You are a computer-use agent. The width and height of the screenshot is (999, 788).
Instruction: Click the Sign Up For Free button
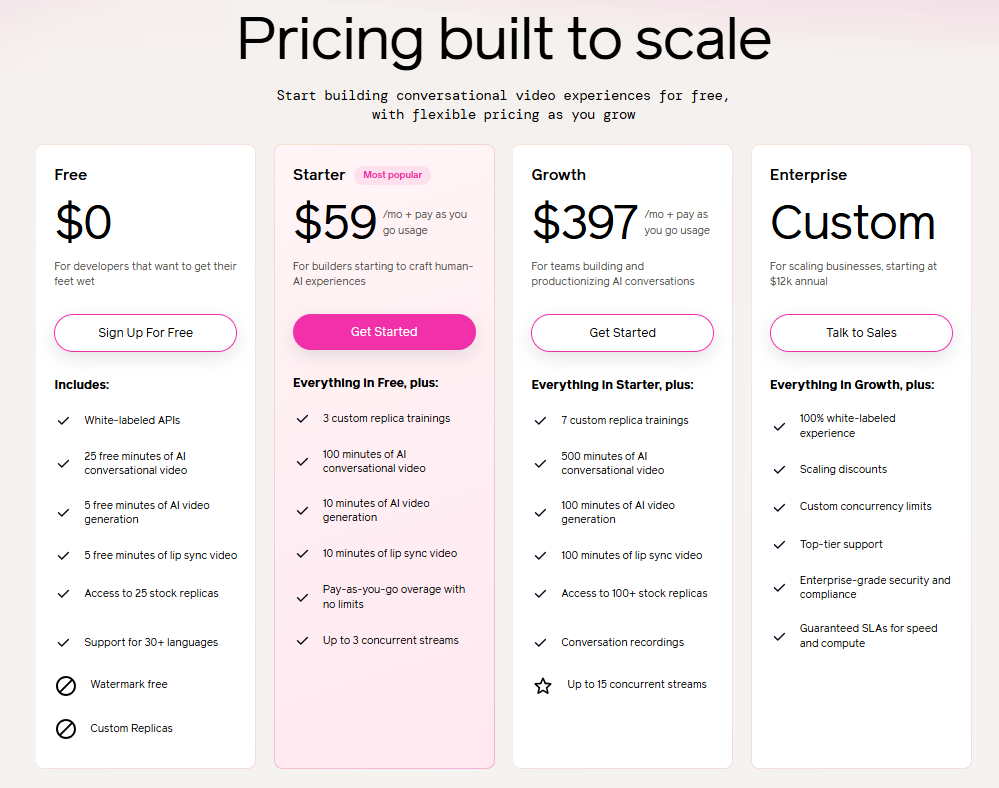click(x=145, y=333)
